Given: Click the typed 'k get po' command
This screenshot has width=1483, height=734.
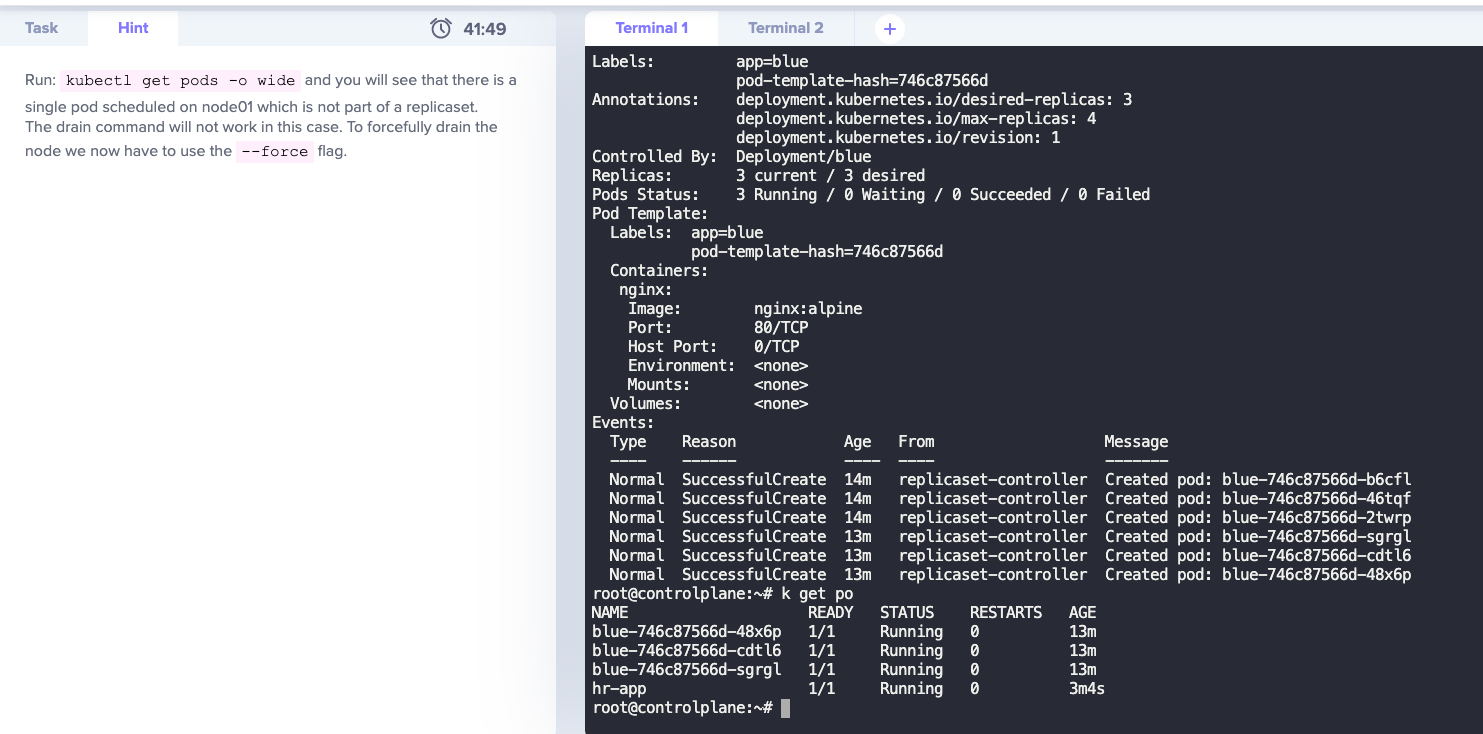Looking at the screenshot, I should tap(818, 594).
